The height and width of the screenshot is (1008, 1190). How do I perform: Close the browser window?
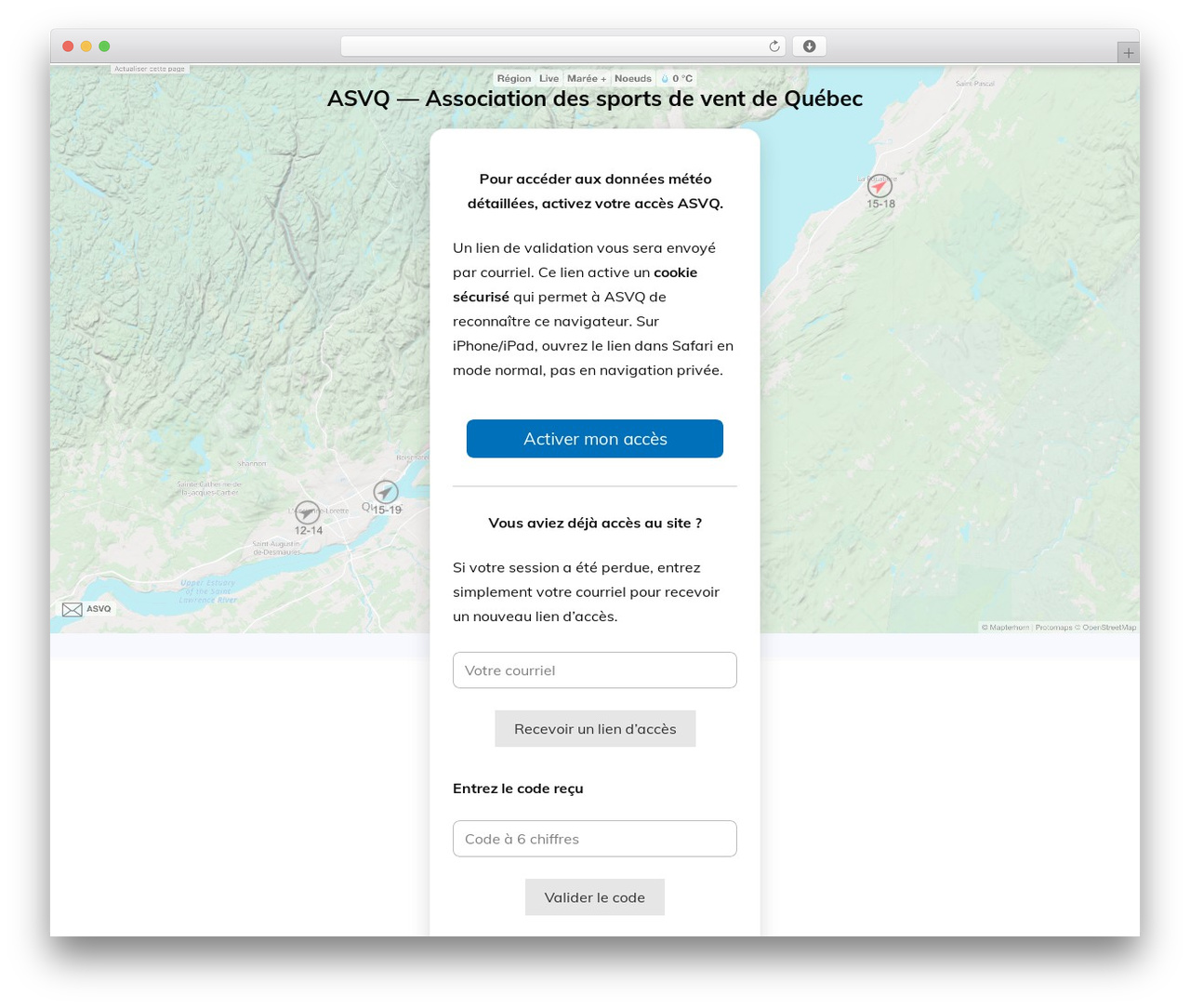68,46
